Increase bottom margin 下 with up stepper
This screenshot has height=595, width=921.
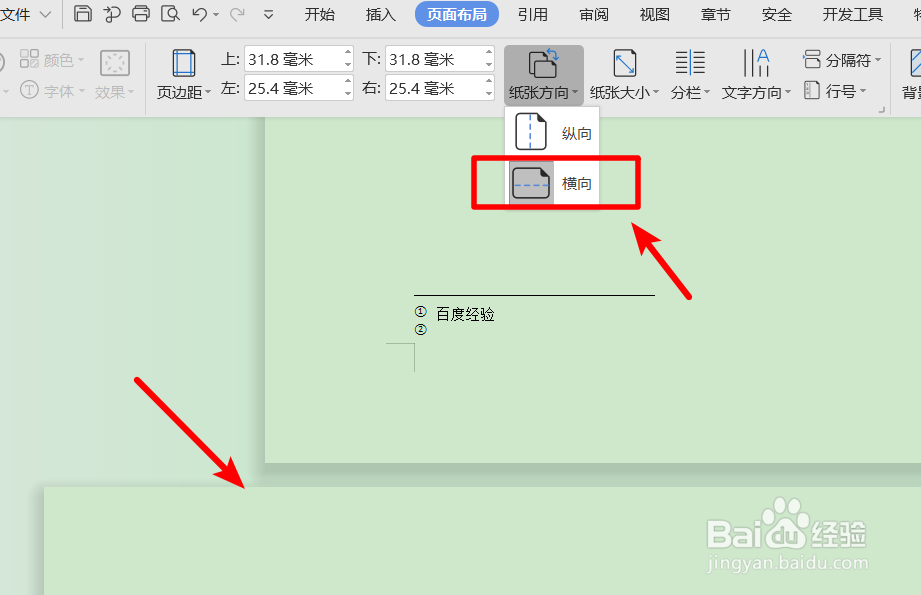pos(489,52)
